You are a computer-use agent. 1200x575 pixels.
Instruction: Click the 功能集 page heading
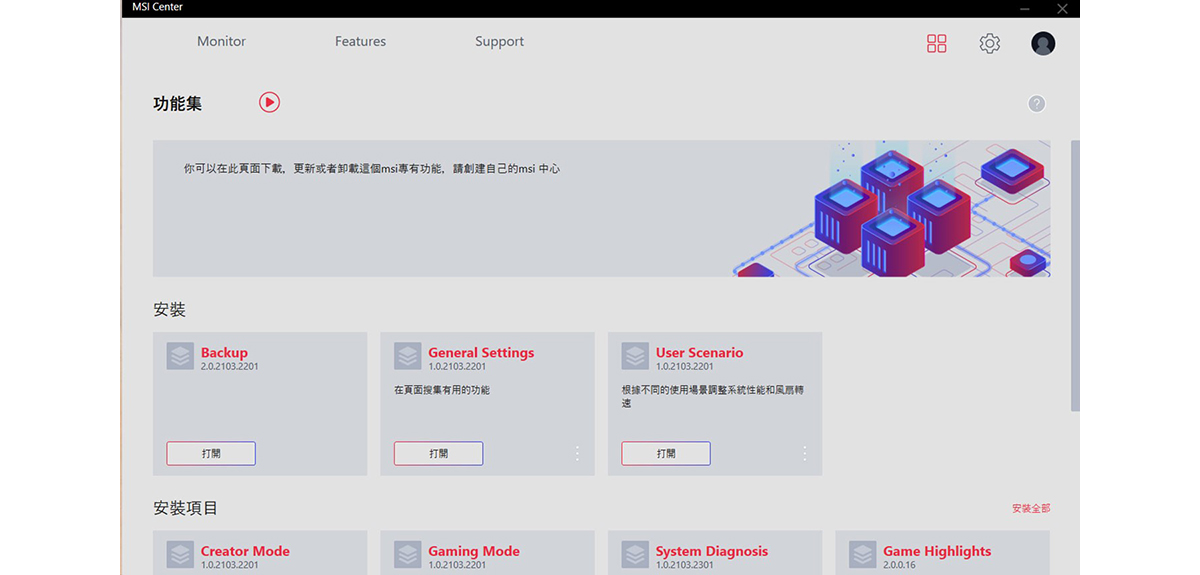point(178,103)
